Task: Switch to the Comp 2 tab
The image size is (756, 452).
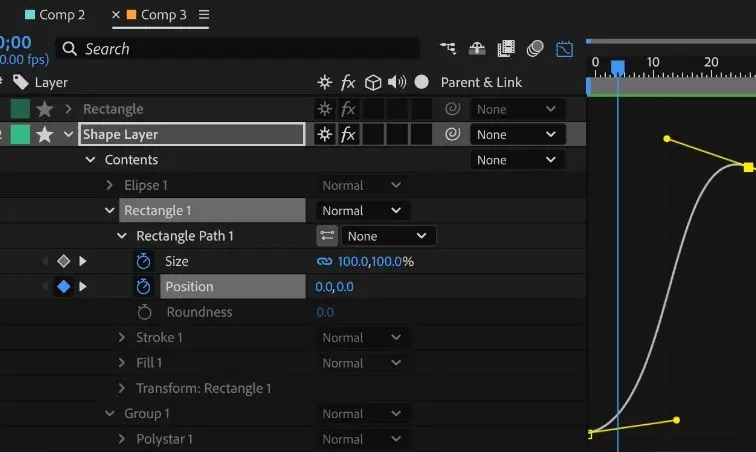Action: click(55, 15)
